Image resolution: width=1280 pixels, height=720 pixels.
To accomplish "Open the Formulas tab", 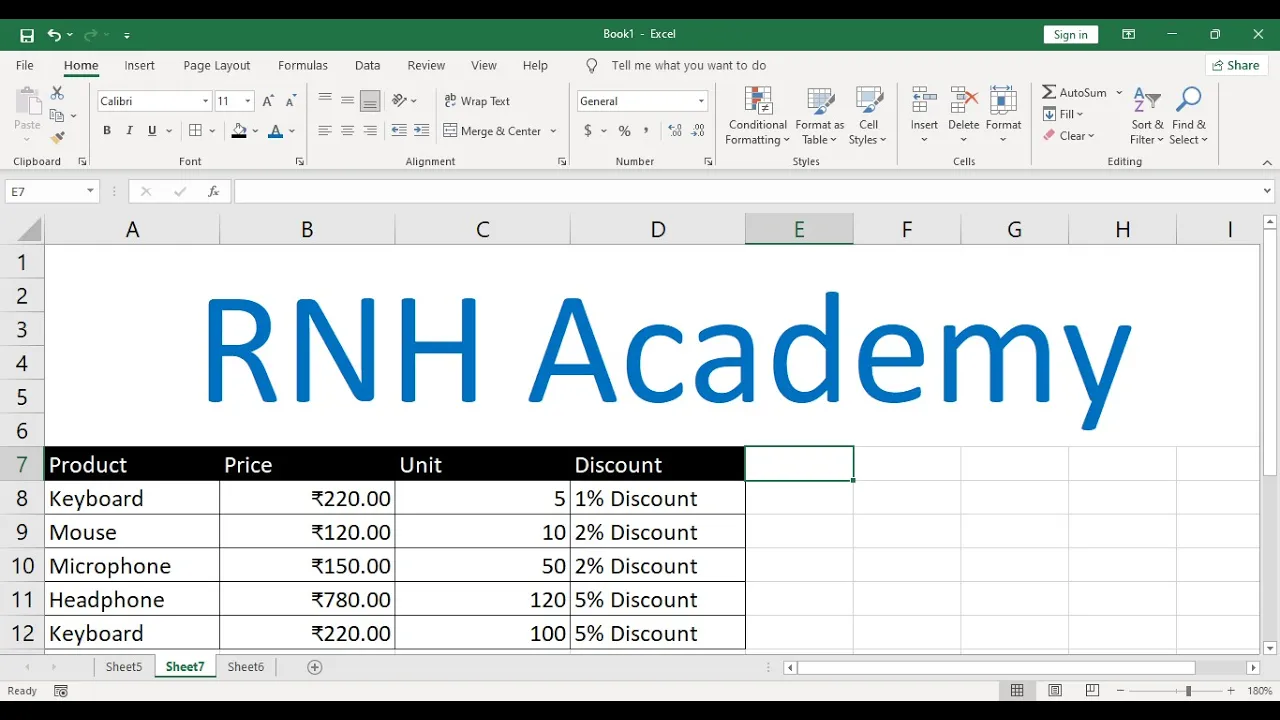I will 303,65.
